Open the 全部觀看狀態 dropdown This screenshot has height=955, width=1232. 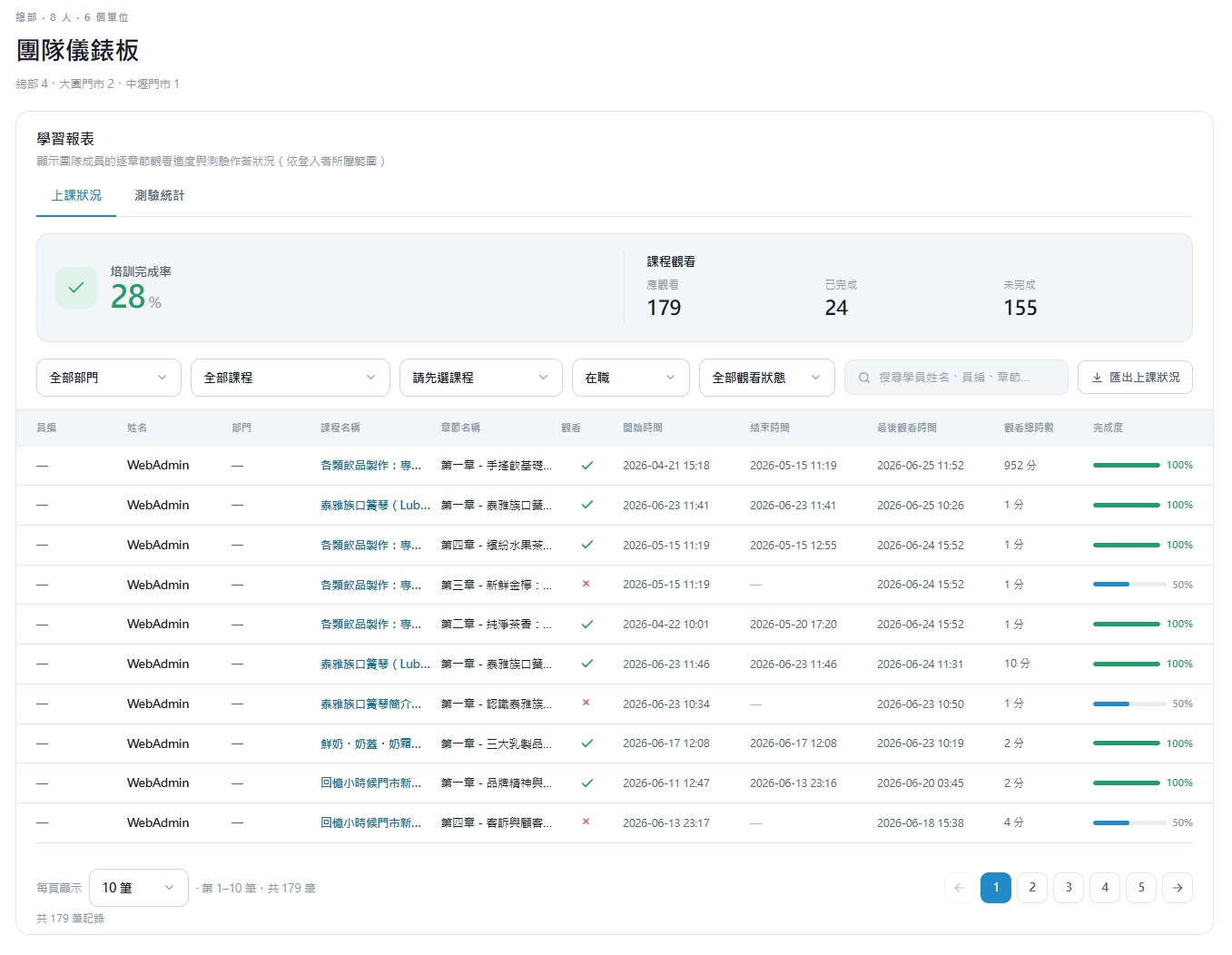coord(767,378)
